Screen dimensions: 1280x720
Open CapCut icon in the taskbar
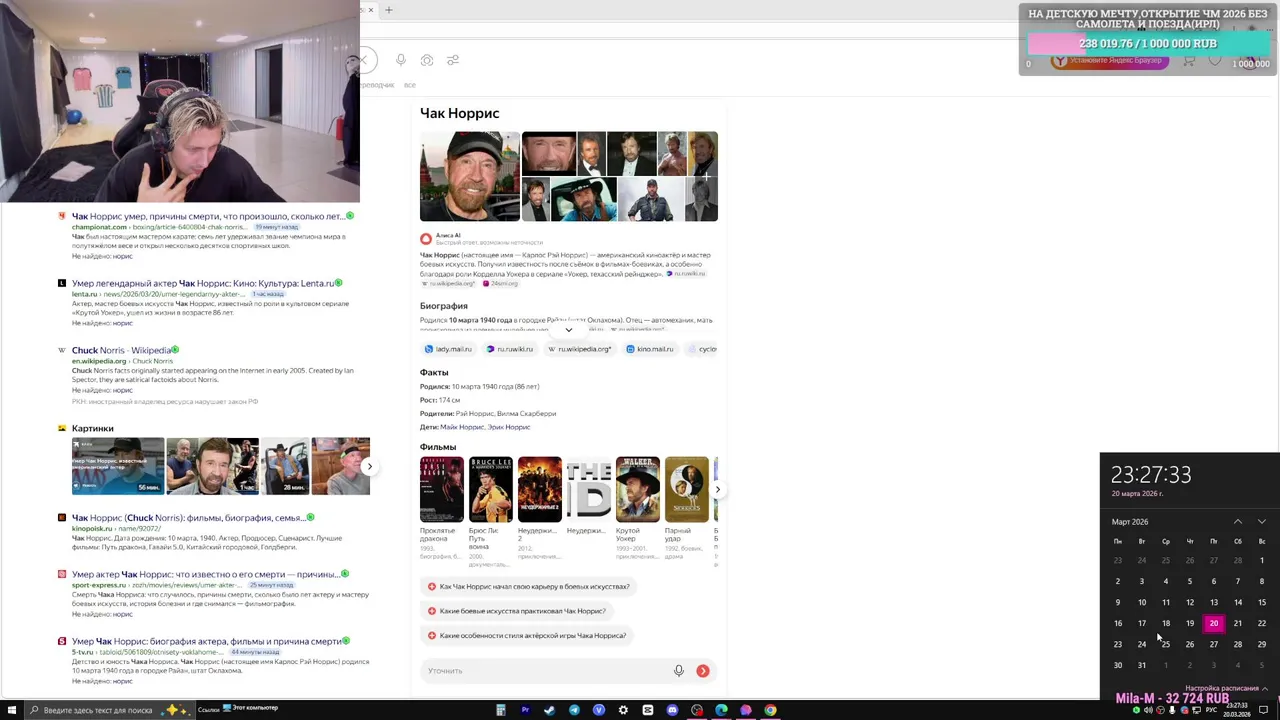click(647, 710)
